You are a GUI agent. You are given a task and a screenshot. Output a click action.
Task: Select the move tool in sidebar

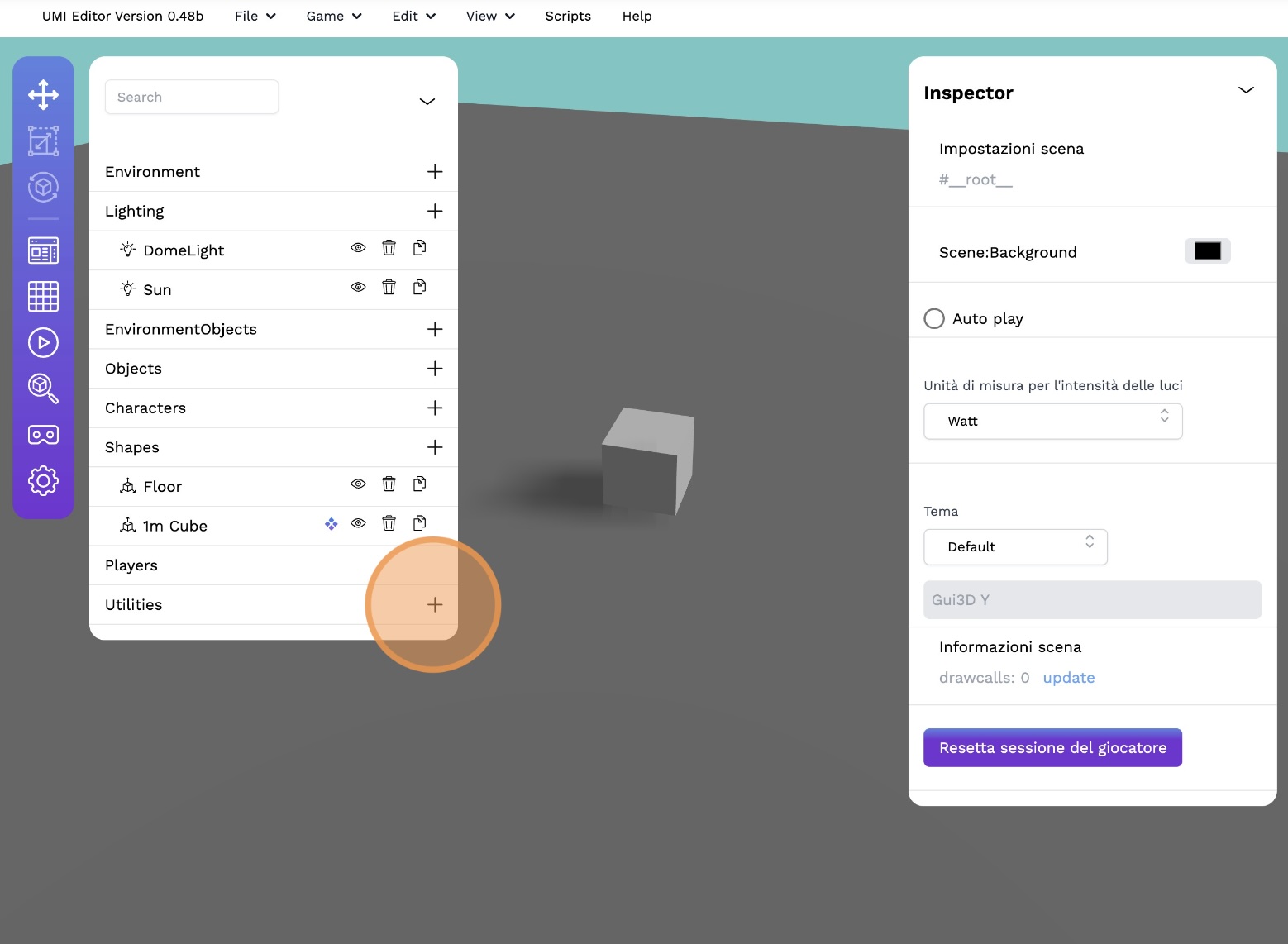coord(43,95)
